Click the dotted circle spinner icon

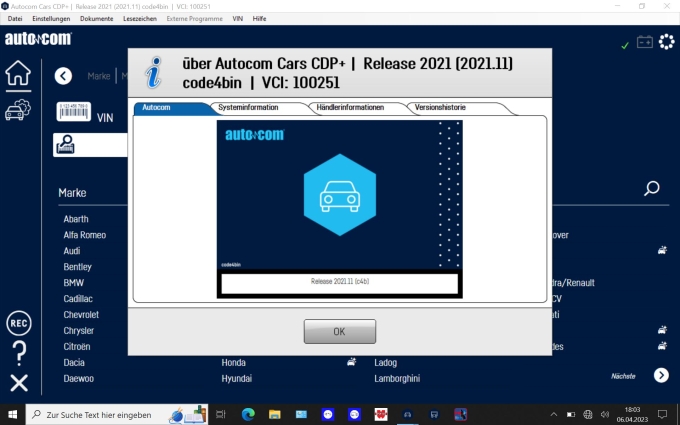(667, 42)
